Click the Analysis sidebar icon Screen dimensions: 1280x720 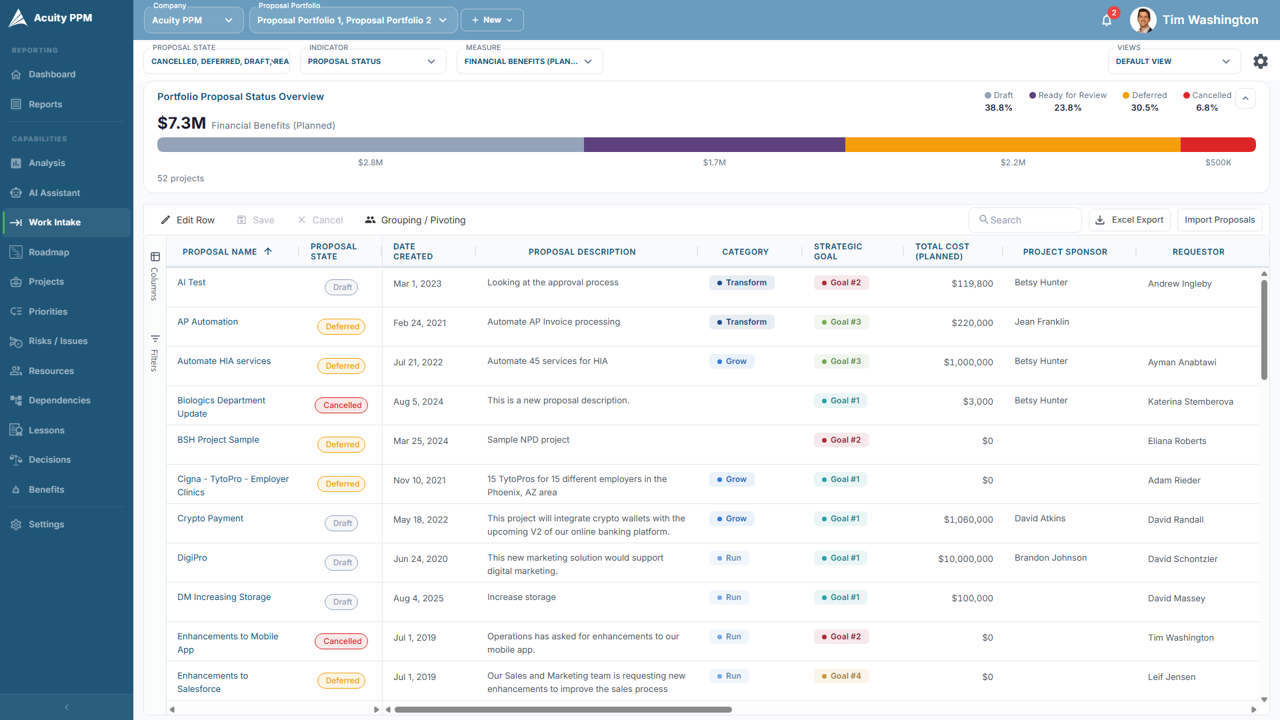(x=16, y=163)
